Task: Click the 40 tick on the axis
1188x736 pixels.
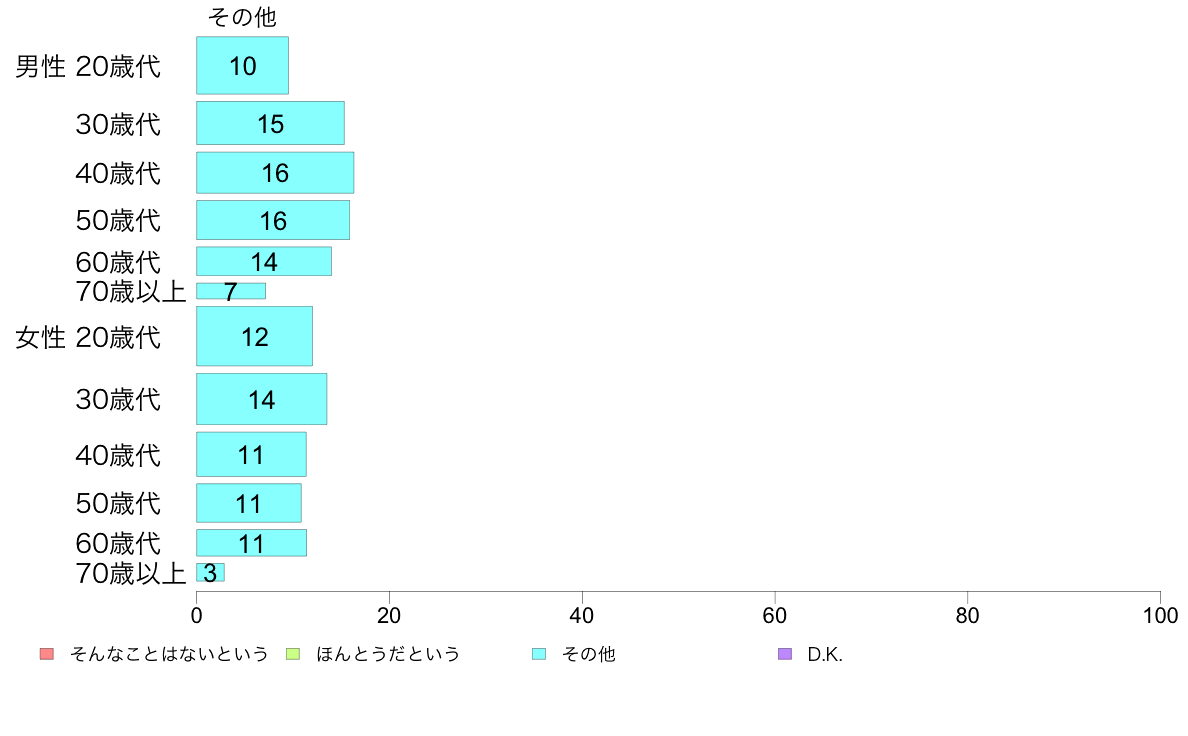Action: tap(582, 615)
